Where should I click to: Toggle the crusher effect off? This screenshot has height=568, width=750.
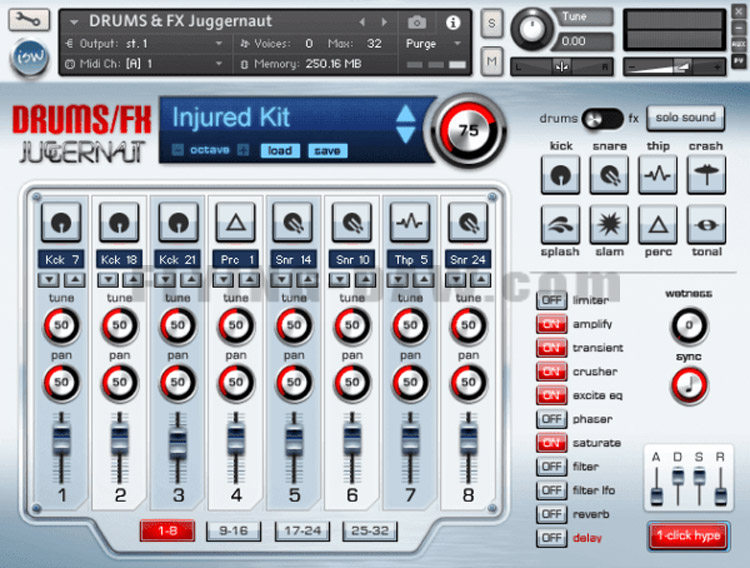(551, 371)
